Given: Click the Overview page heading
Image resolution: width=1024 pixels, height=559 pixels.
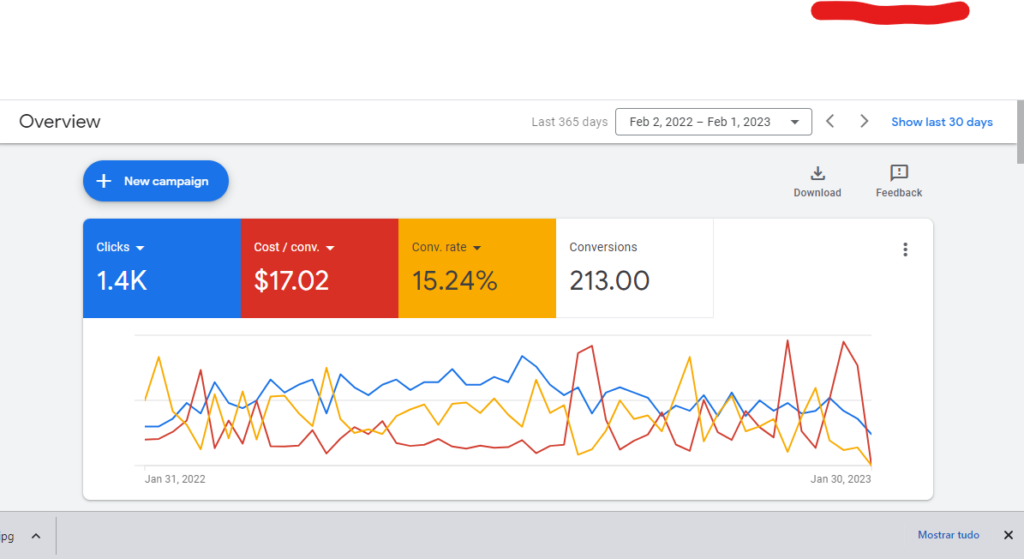Looking at the screenshot, I should coord(60,122).
